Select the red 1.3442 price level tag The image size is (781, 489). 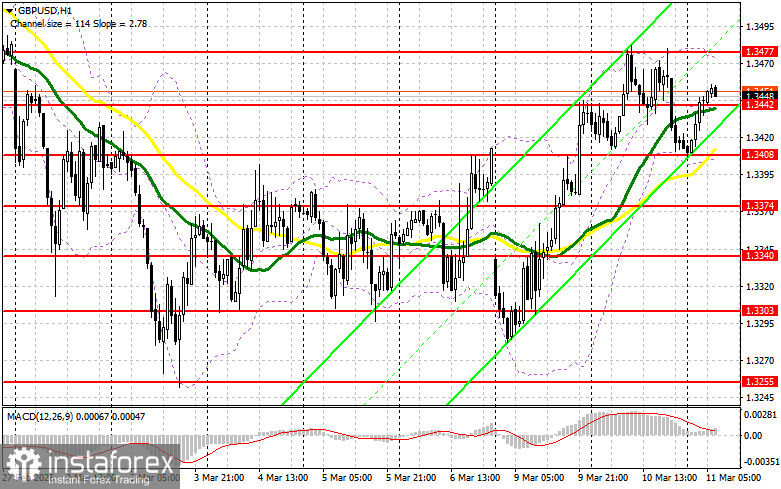(760, 105)
